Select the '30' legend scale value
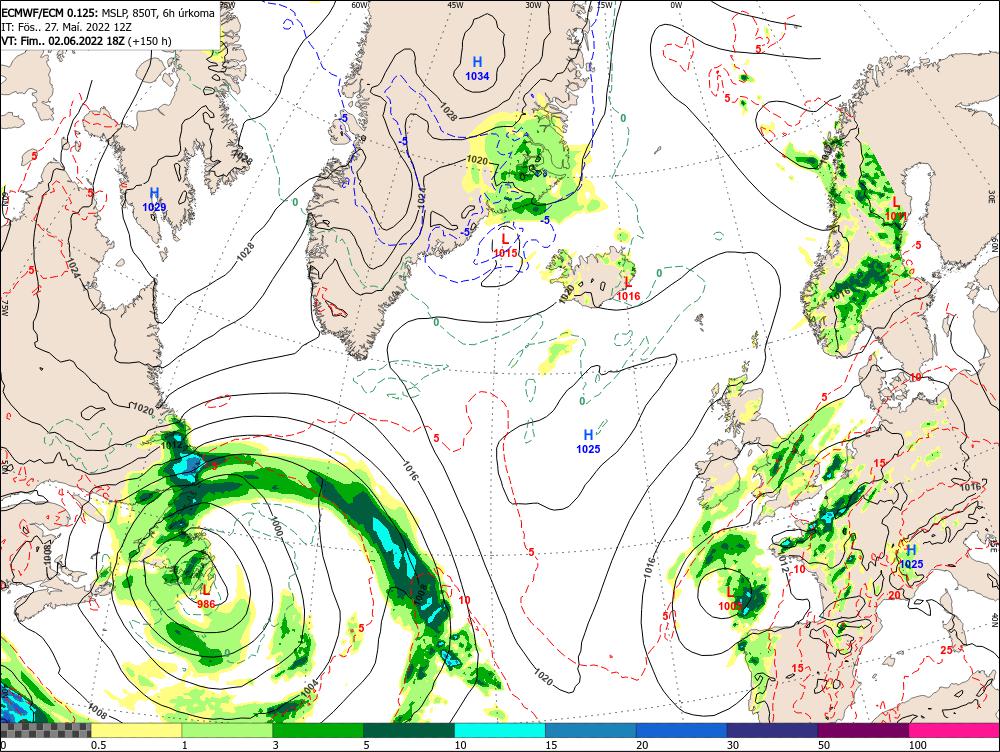This screenshot has height=752, width=1000. pyautogui.click(x=733, y=745)
